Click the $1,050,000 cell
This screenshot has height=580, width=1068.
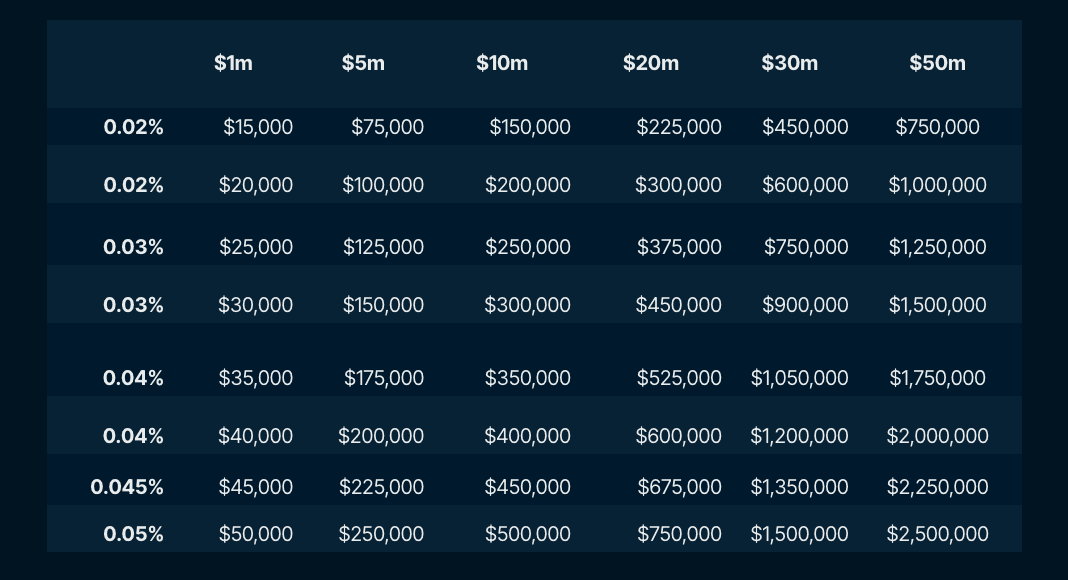[800, 378]
